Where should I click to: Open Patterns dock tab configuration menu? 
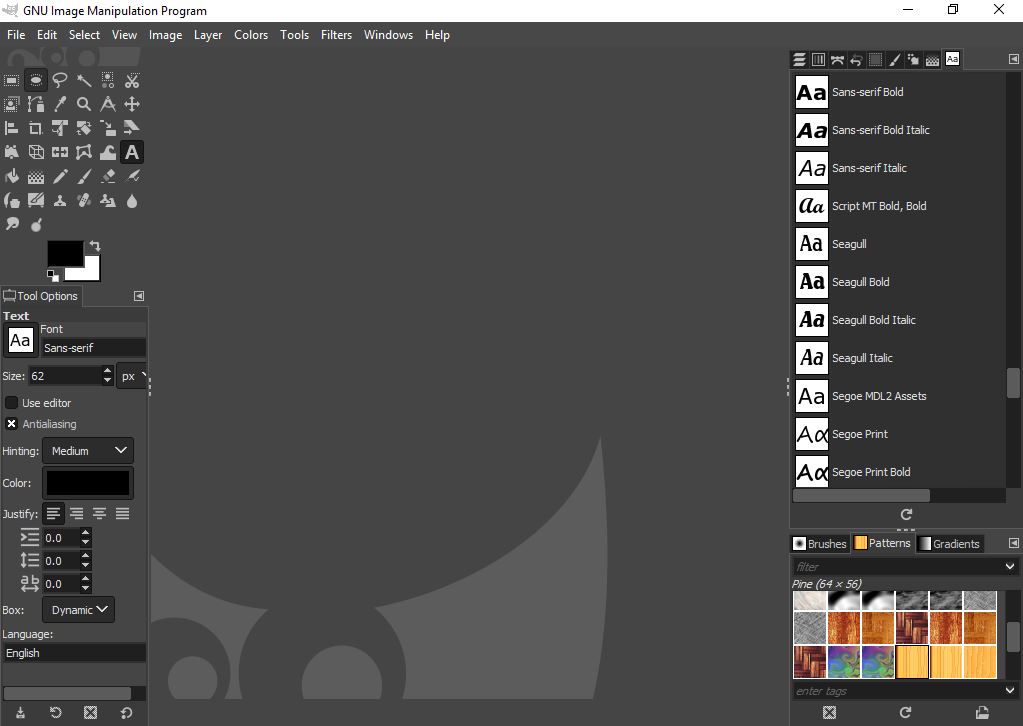pyautogui.click(x=1013, y=543)
